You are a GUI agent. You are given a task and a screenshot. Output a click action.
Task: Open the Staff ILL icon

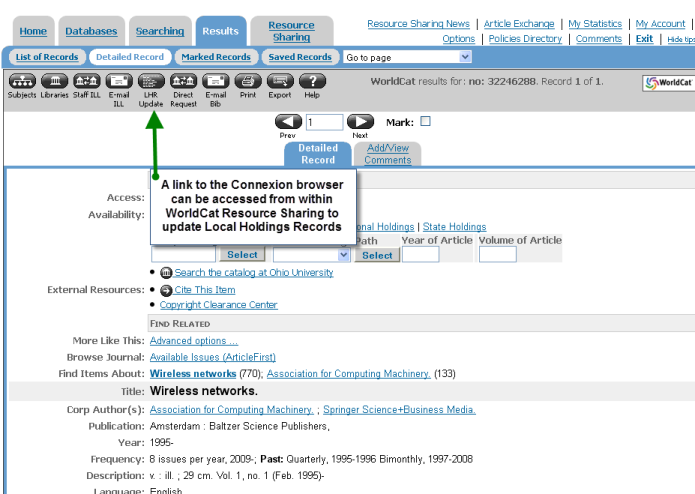coord(87,82)
